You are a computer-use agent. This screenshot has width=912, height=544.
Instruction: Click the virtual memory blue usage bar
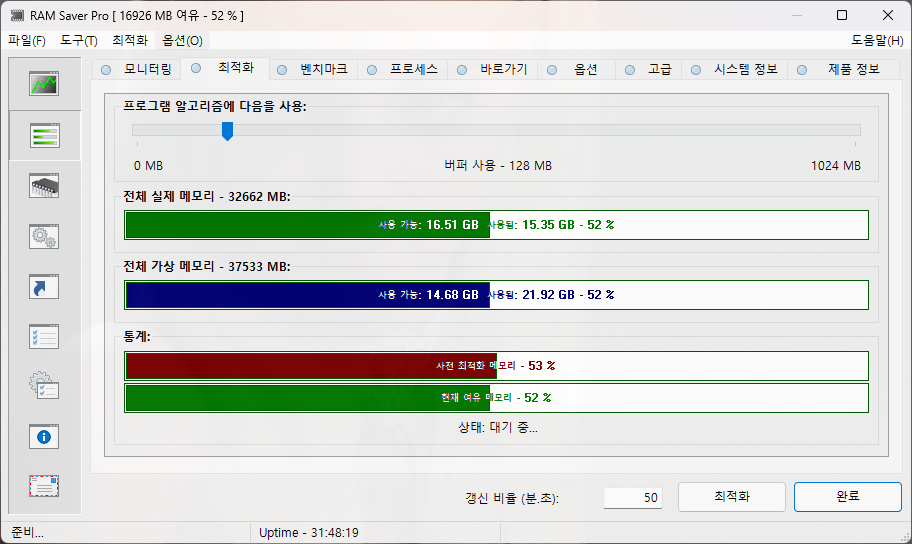click(496, 295)
